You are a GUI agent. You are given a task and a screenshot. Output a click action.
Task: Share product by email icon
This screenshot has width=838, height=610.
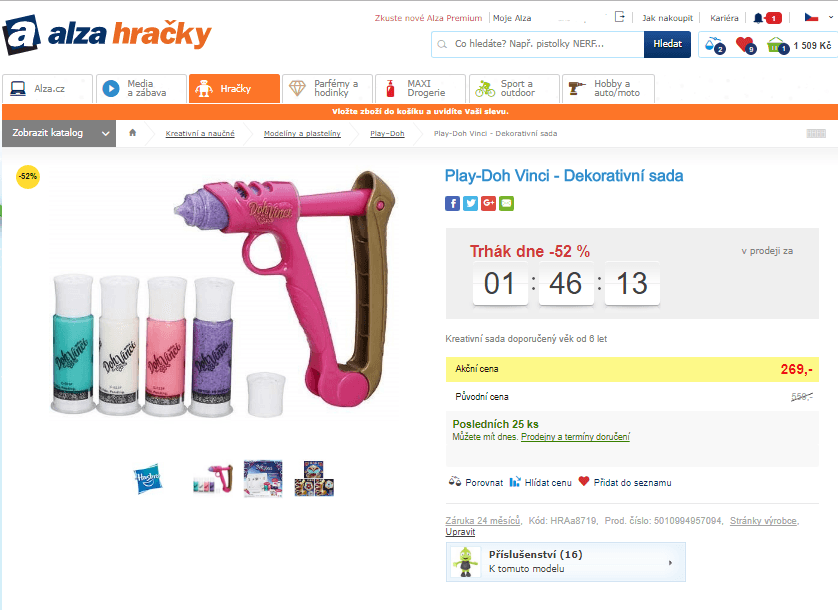tap(507, 203)
